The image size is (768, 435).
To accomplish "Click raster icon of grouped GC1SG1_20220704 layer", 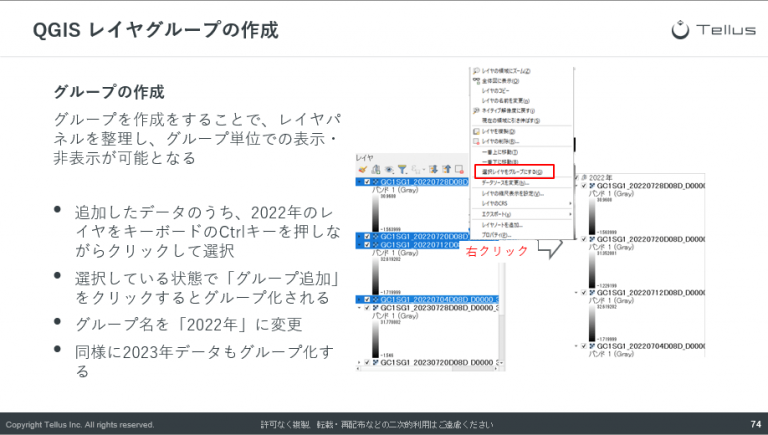I will tap(592, 346).
